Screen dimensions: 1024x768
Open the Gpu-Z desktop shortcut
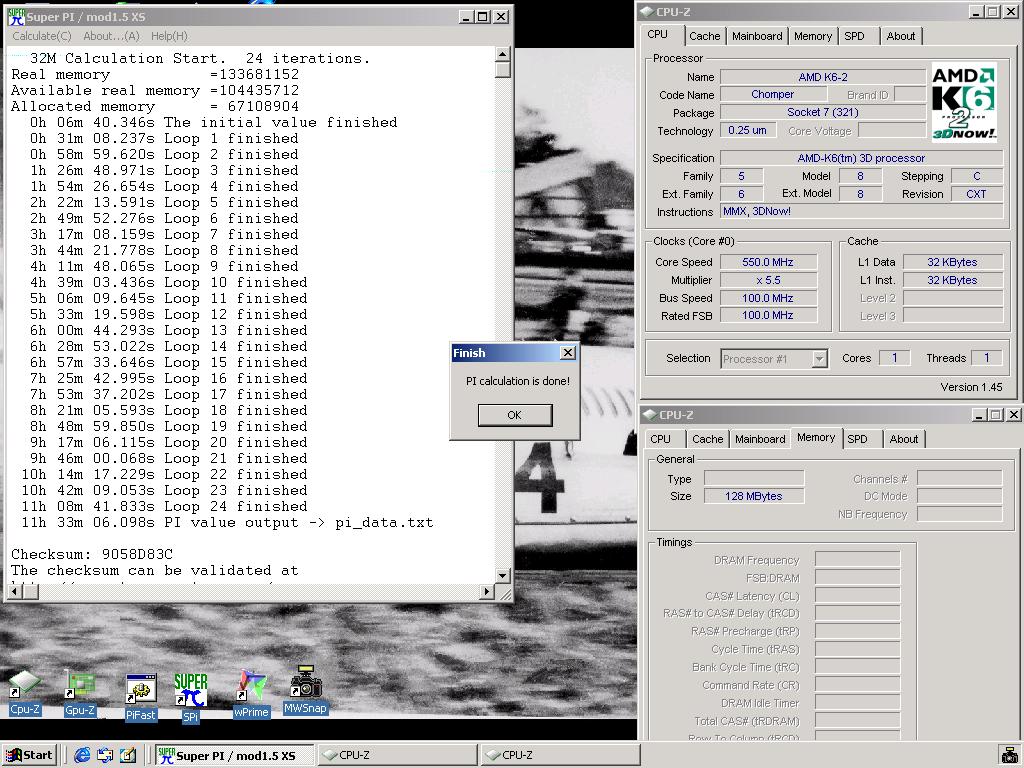[x=80, y=694]
